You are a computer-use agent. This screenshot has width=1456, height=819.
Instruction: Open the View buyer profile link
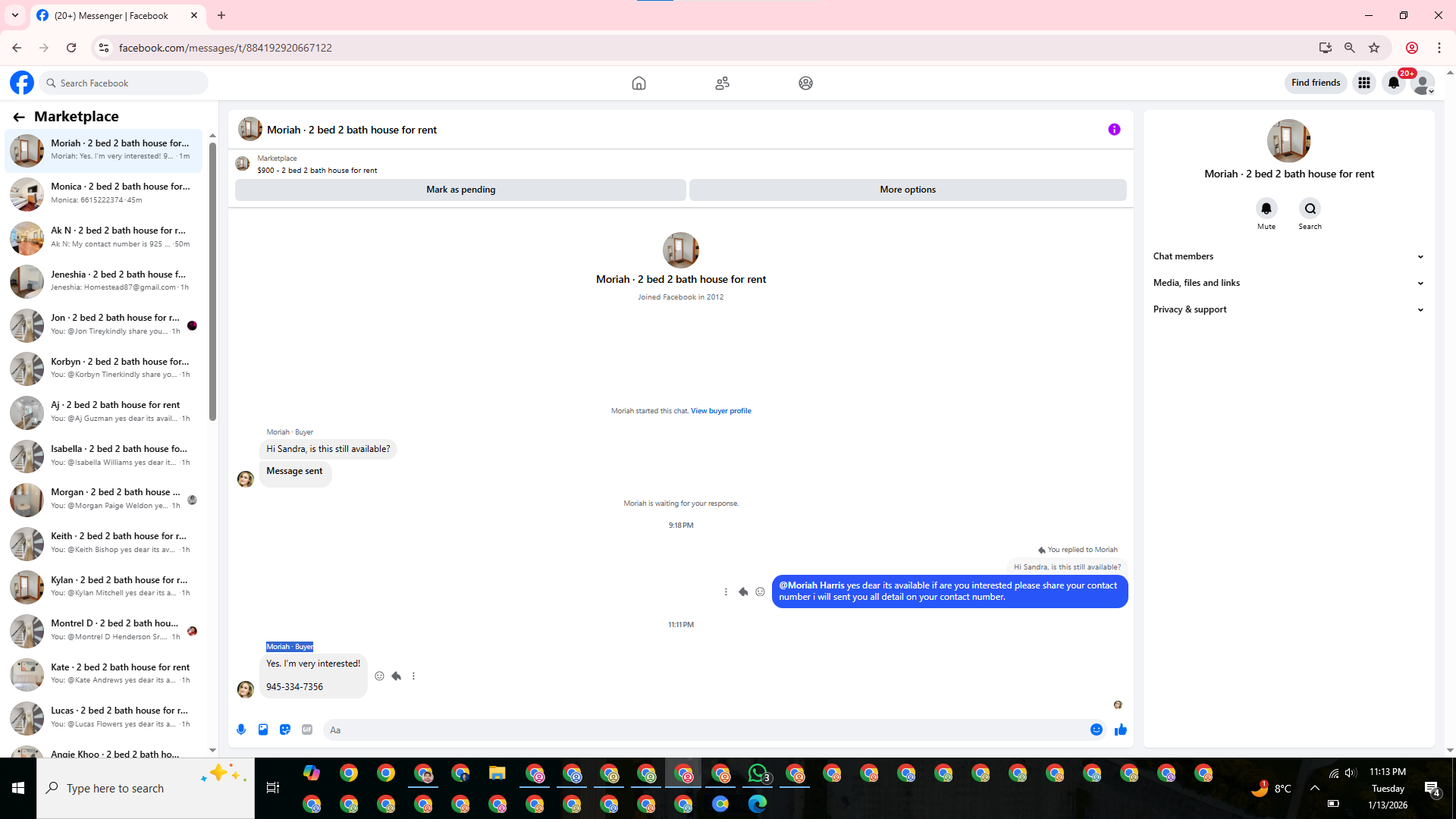[720, 411]
